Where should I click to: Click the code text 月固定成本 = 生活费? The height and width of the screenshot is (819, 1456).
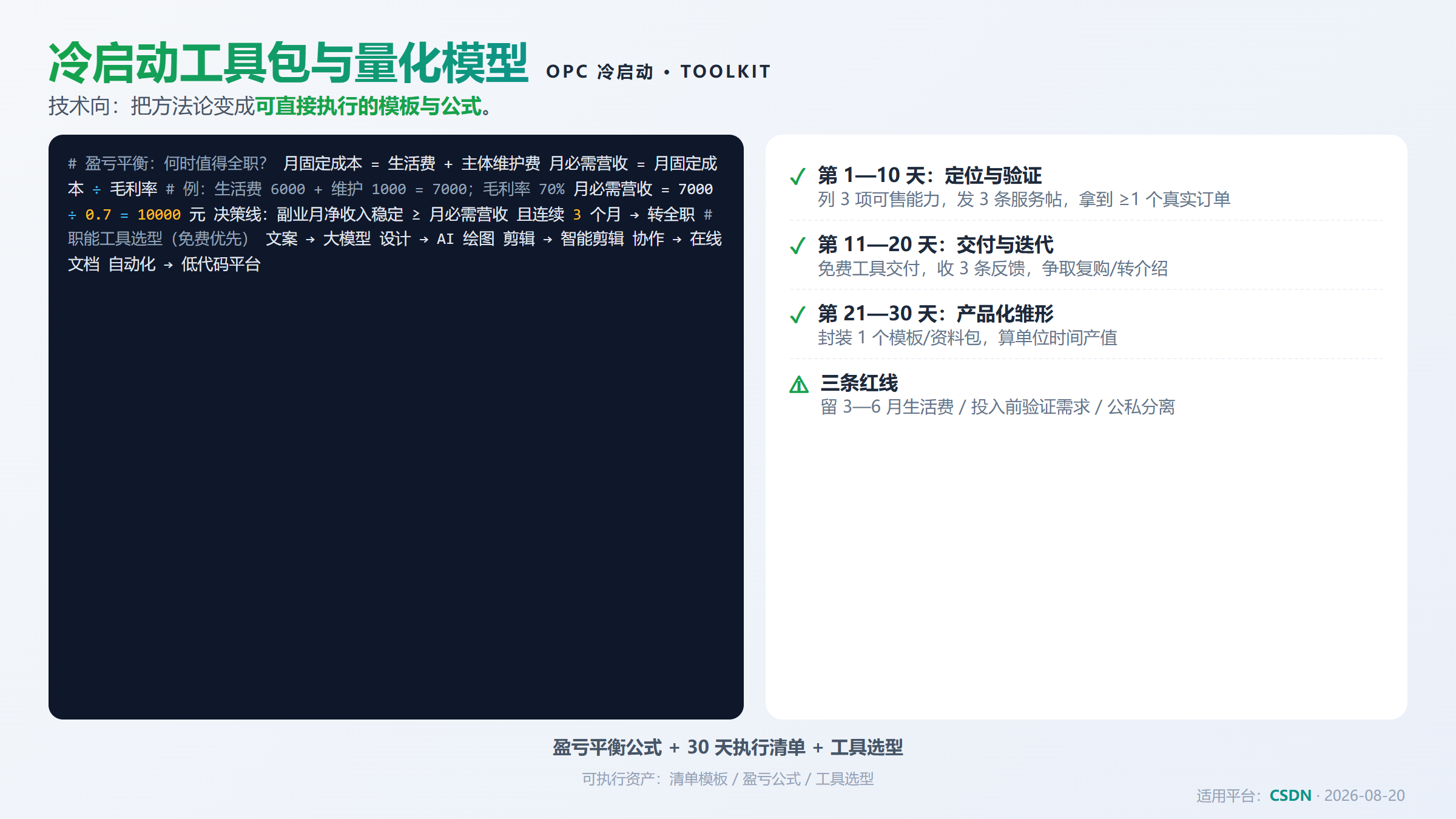pyautogui.click(x=359, y=163)
